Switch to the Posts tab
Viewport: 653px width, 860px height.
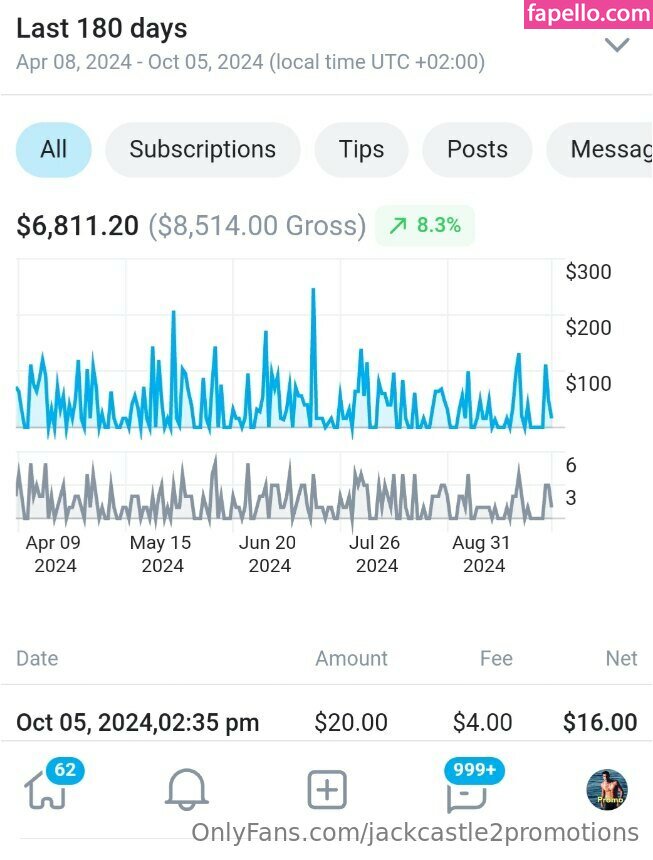(477, 150)
